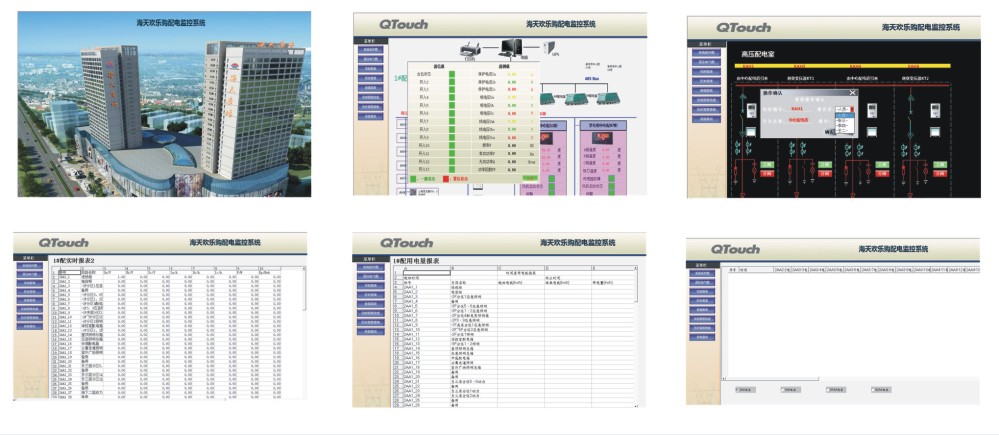Click the printer icon in network diagram
Image resolution: width=999 pixels, height=435 pixels.
(471, 47)
